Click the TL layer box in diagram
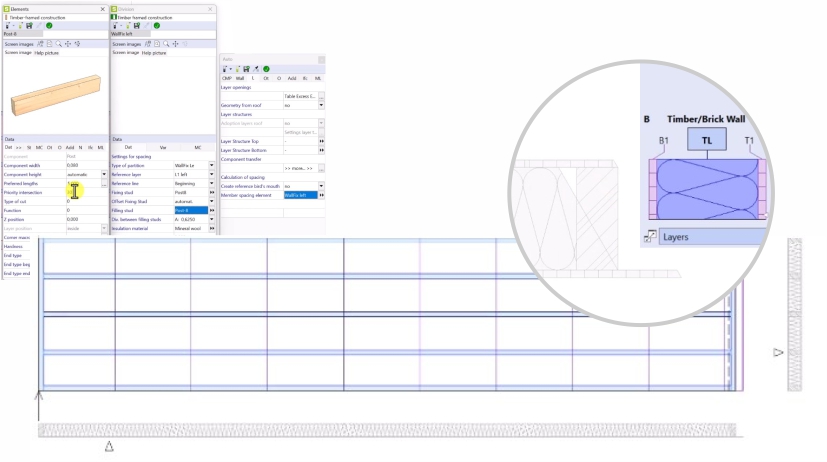This screenshot has width=827, height=462. [x=707, y=142]
